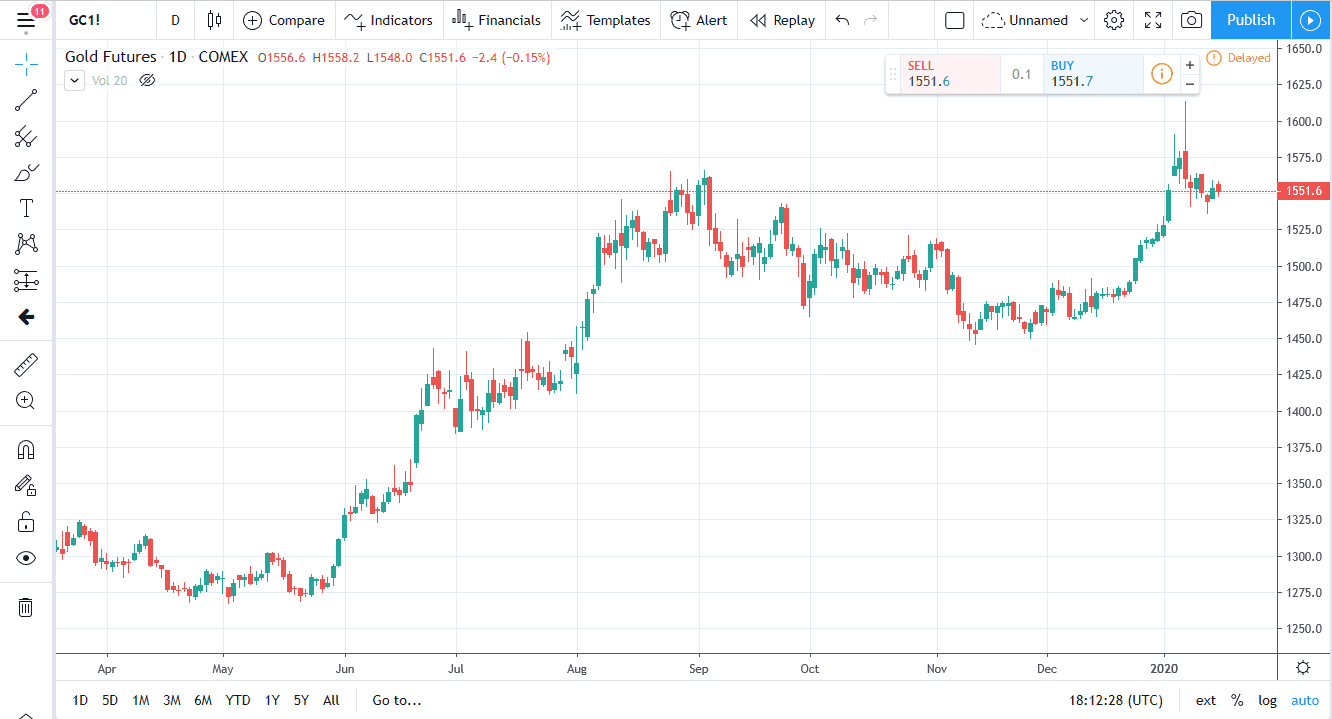Enable logarithmic scale with the log label

1267,700
